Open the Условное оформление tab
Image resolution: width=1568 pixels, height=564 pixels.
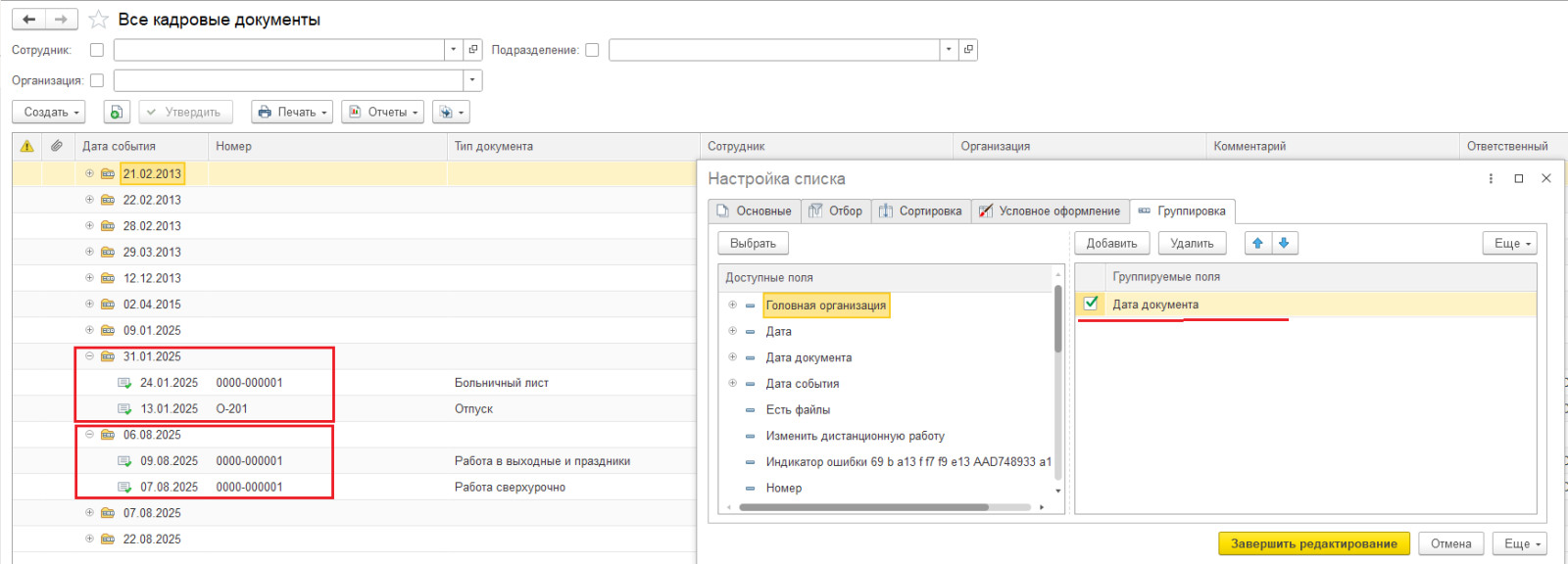click(1050, 211)
